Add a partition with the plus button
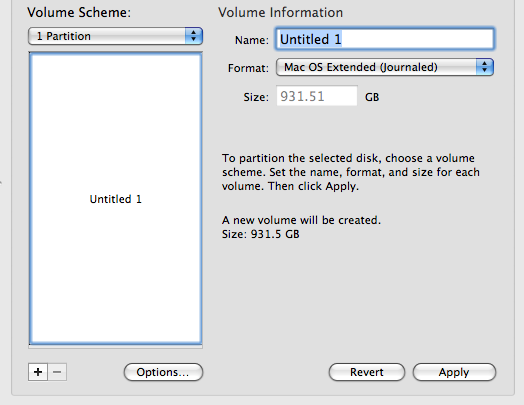 click(38, 372)
